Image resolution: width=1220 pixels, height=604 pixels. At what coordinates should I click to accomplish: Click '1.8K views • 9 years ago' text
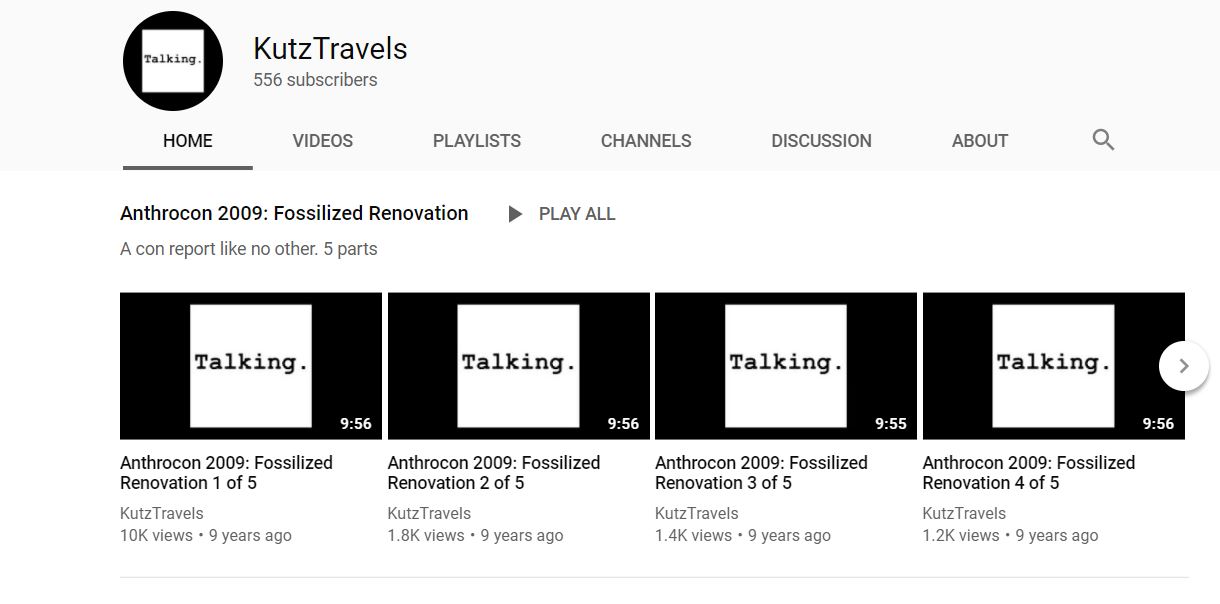pyautogui.click(x=476, y=536)
